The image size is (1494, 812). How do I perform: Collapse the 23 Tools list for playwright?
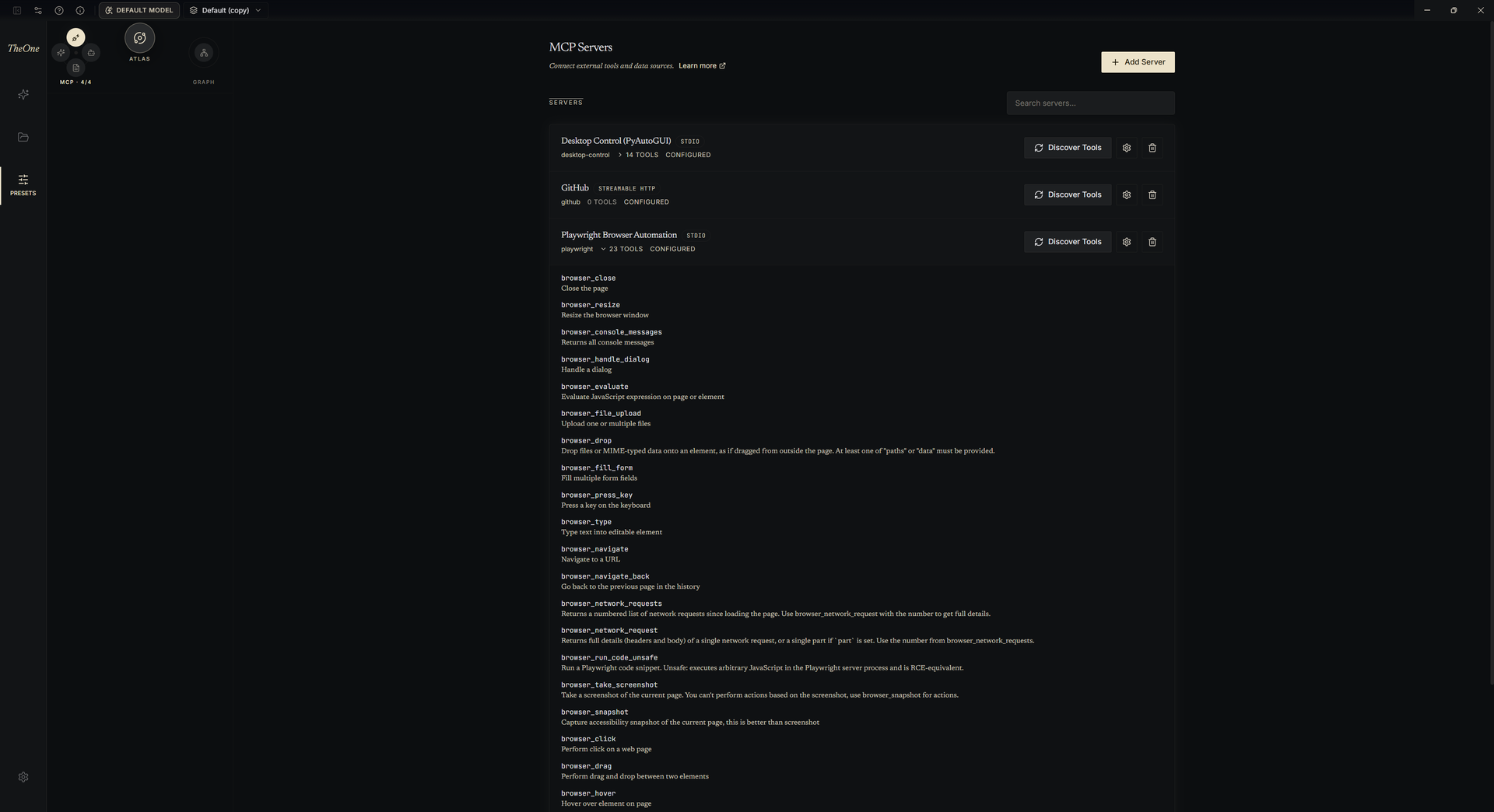pyautogui.click(x=621, y=249)
